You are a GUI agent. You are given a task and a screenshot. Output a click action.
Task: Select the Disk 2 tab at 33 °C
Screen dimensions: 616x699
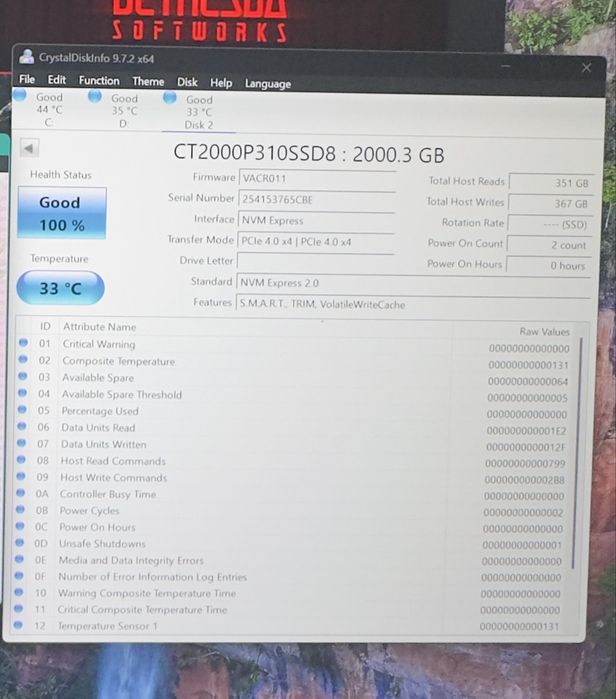199,112
